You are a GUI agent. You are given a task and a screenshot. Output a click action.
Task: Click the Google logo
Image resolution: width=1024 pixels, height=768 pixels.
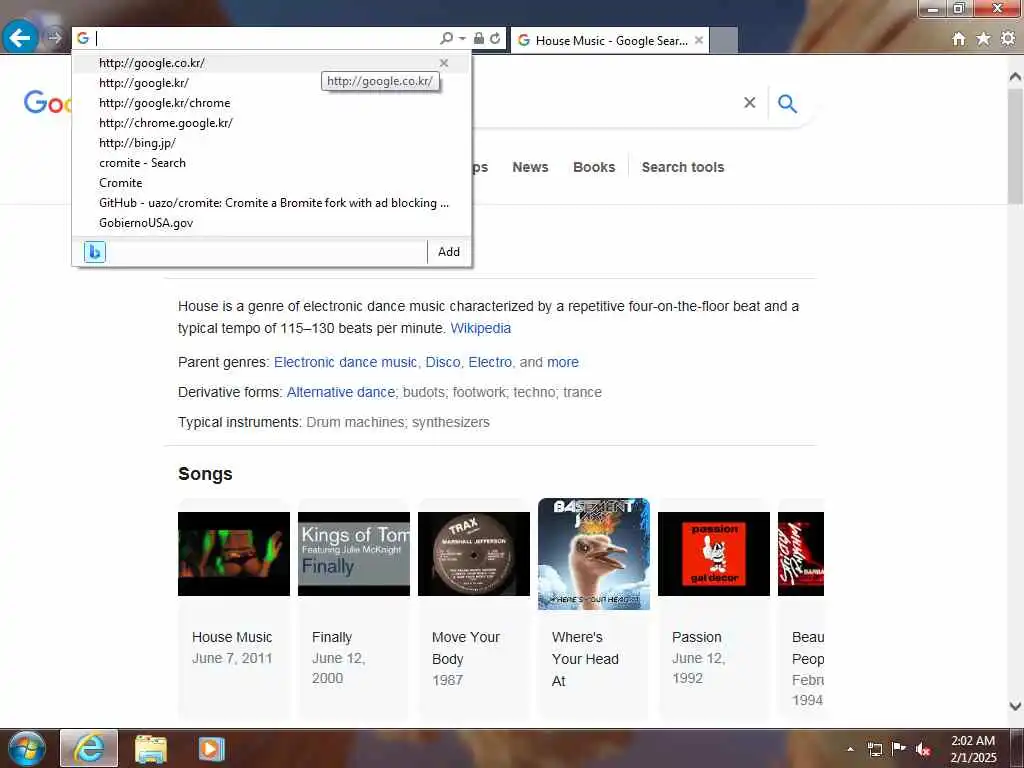point(47,103)
